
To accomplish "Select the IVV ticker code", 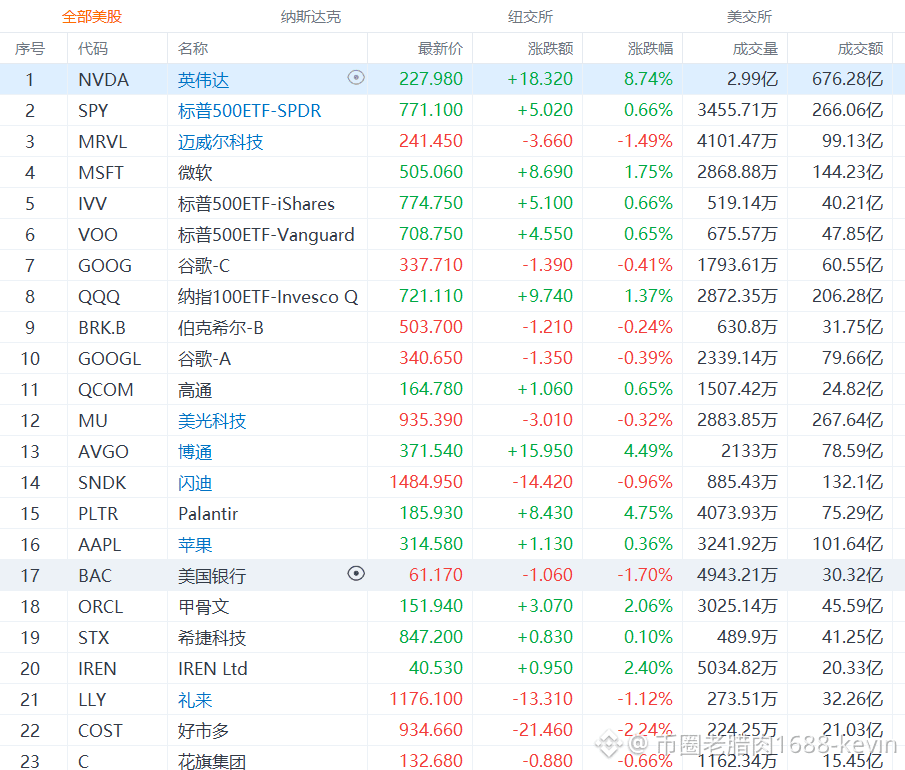I will click(92, 204).
